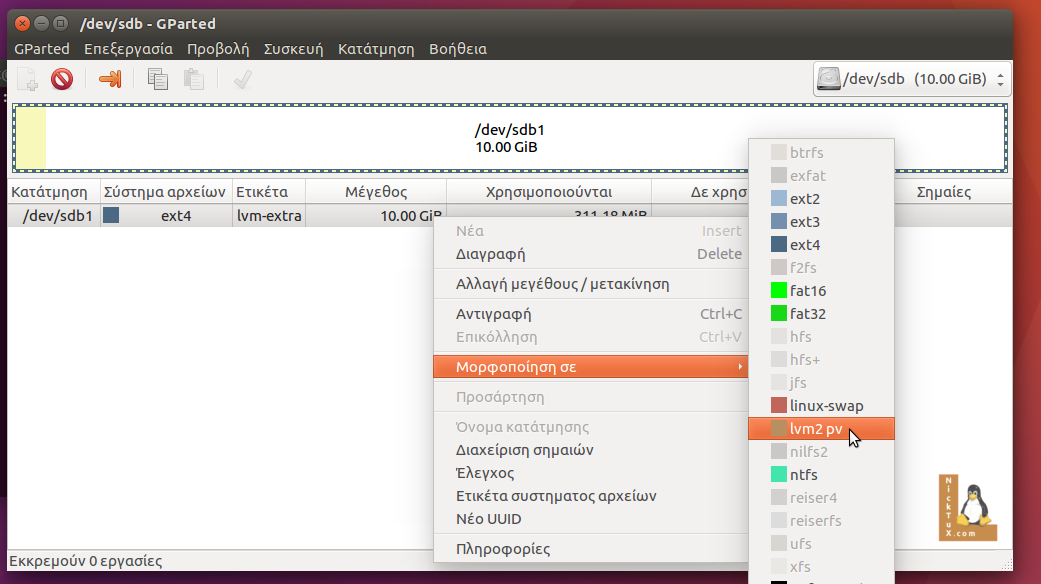Select Αλλαγή μεγέθους / μετακίνηση option
Image resolution: width=1041 pixels, height=584 pixels.
click(562, 284)
